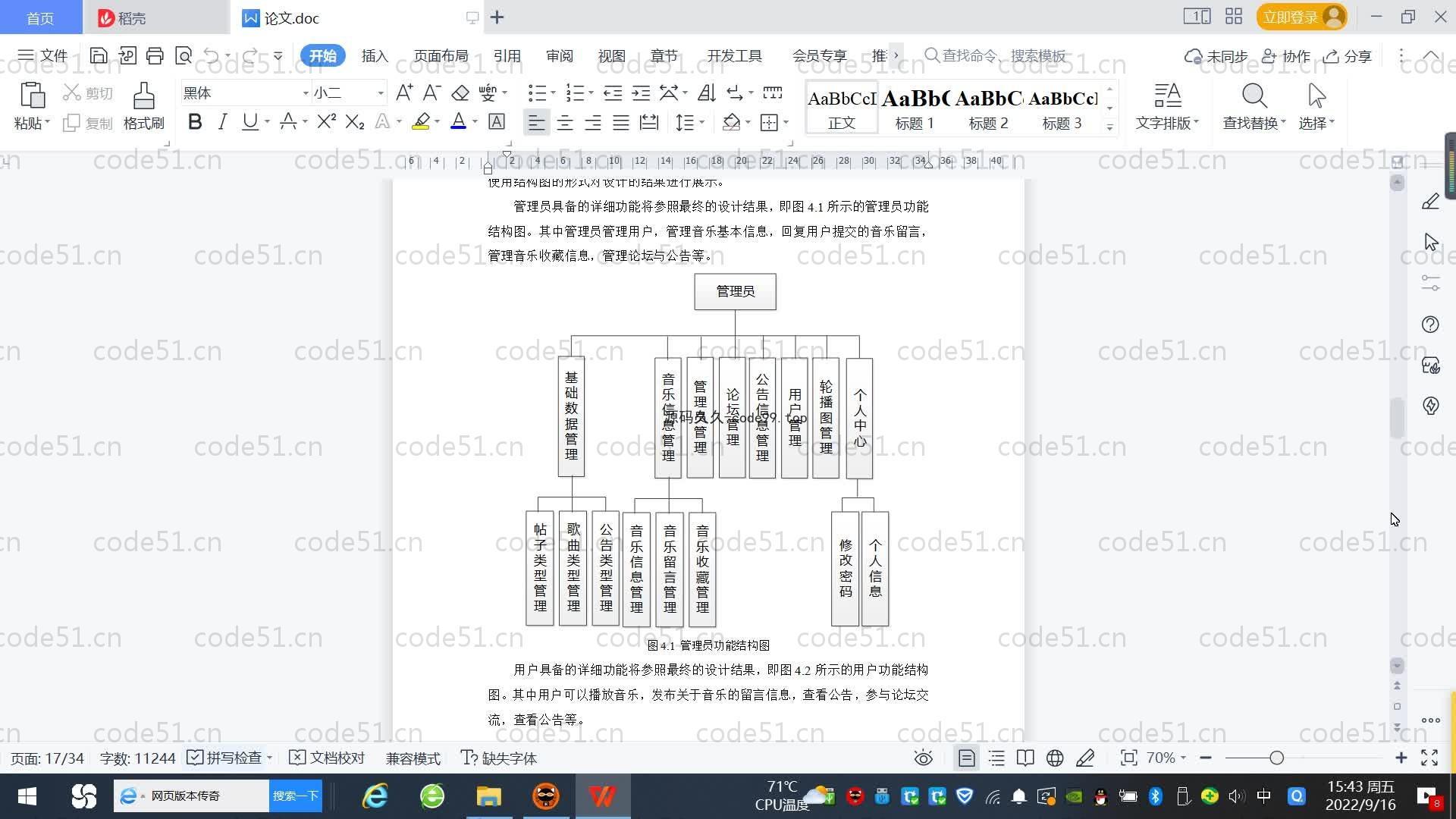Expand bullet list options arrow
This screenshot has height=819, width=1456.
point(554,93)
